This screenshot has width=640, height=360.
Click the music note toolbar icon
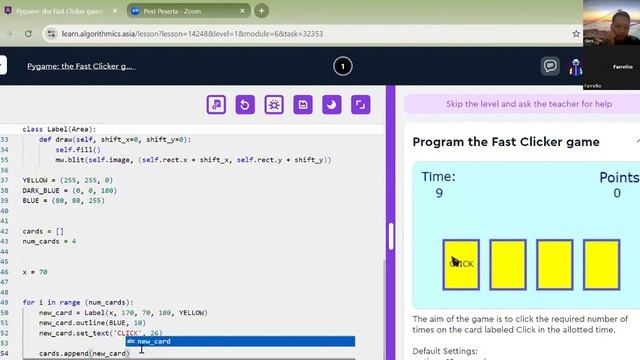click(216, 105)
